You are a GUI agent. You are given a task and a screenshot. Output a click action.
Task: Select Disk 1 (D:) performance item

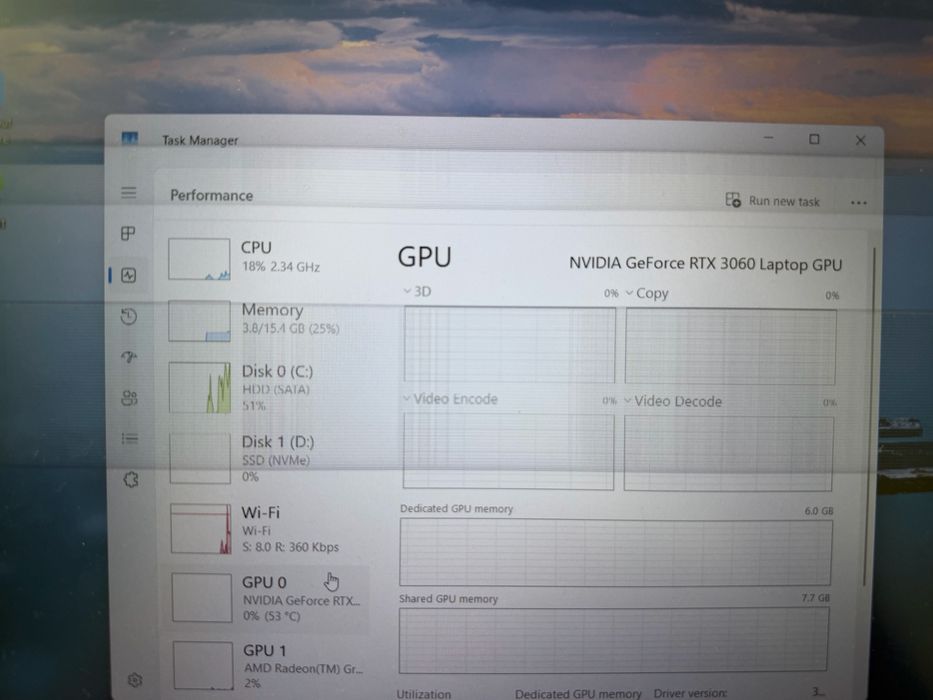267,458
